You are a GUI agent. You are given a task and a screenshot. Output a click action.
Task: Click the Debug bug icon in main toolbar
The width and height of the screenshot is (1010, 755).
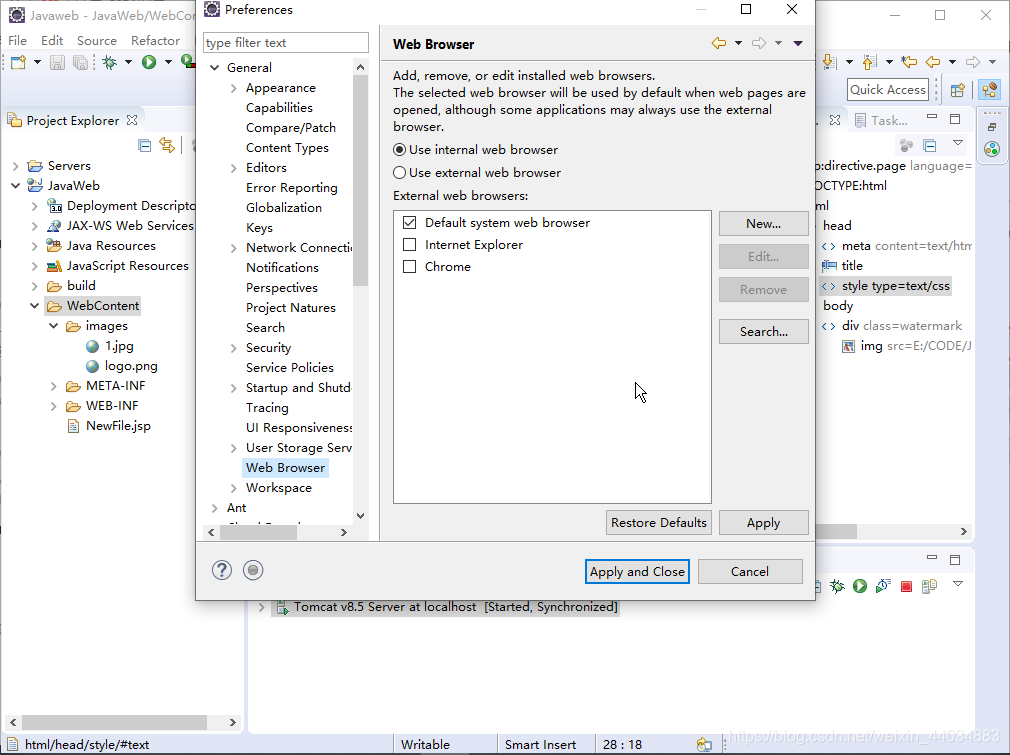(110, 62)
